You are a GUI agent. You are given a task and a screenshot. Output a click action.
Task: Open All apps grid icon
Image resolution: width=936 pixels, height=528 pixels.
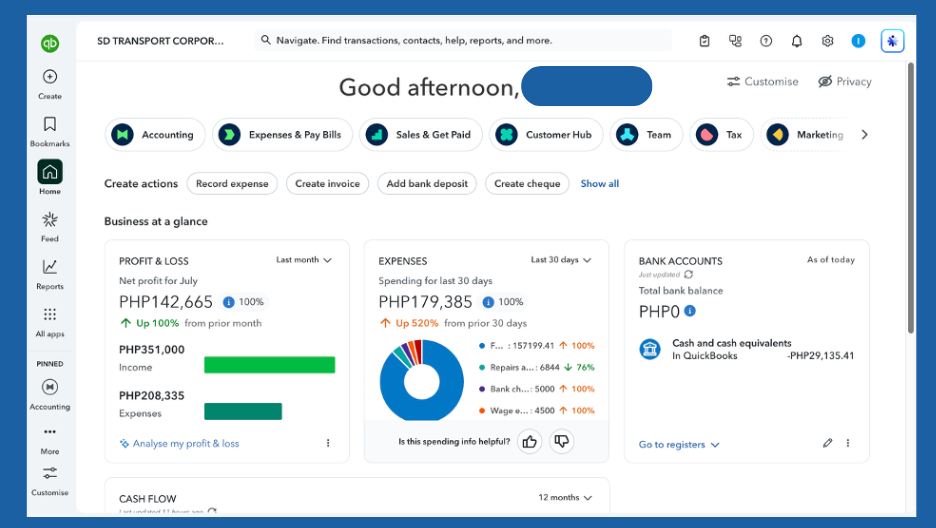tap(50, 314)
